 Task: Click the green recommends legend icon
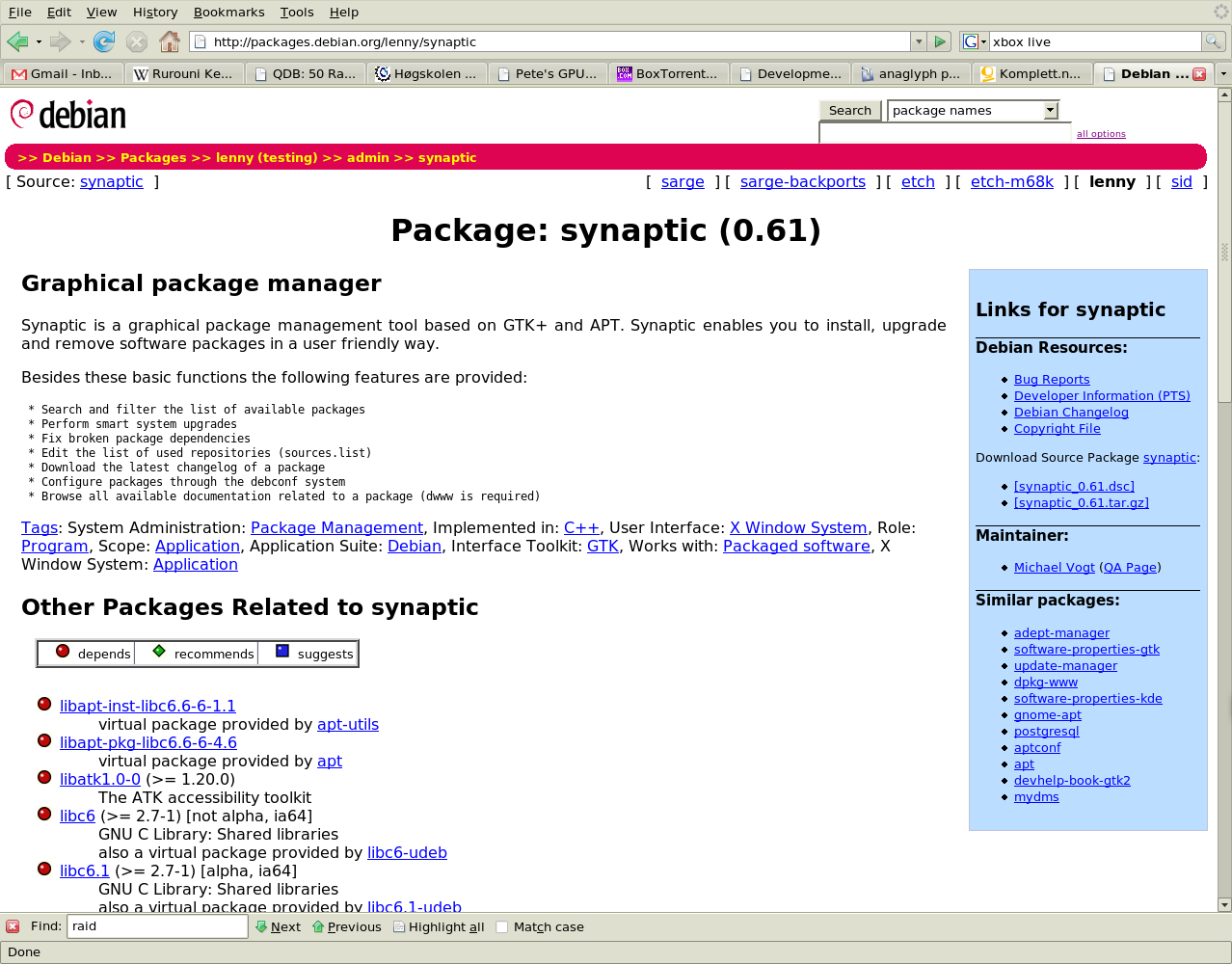click(x=159, y=651)
